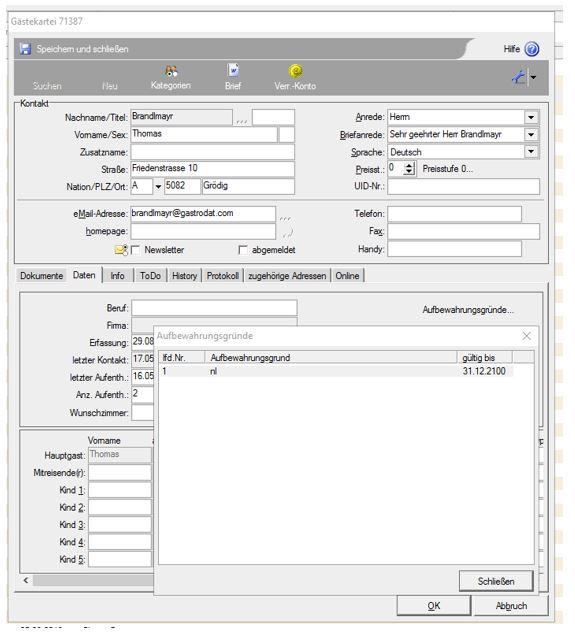The width and height of the screenshot is (575, 638).
Task: Click the UID-Nr. input field
Action: tap(463, 186)
